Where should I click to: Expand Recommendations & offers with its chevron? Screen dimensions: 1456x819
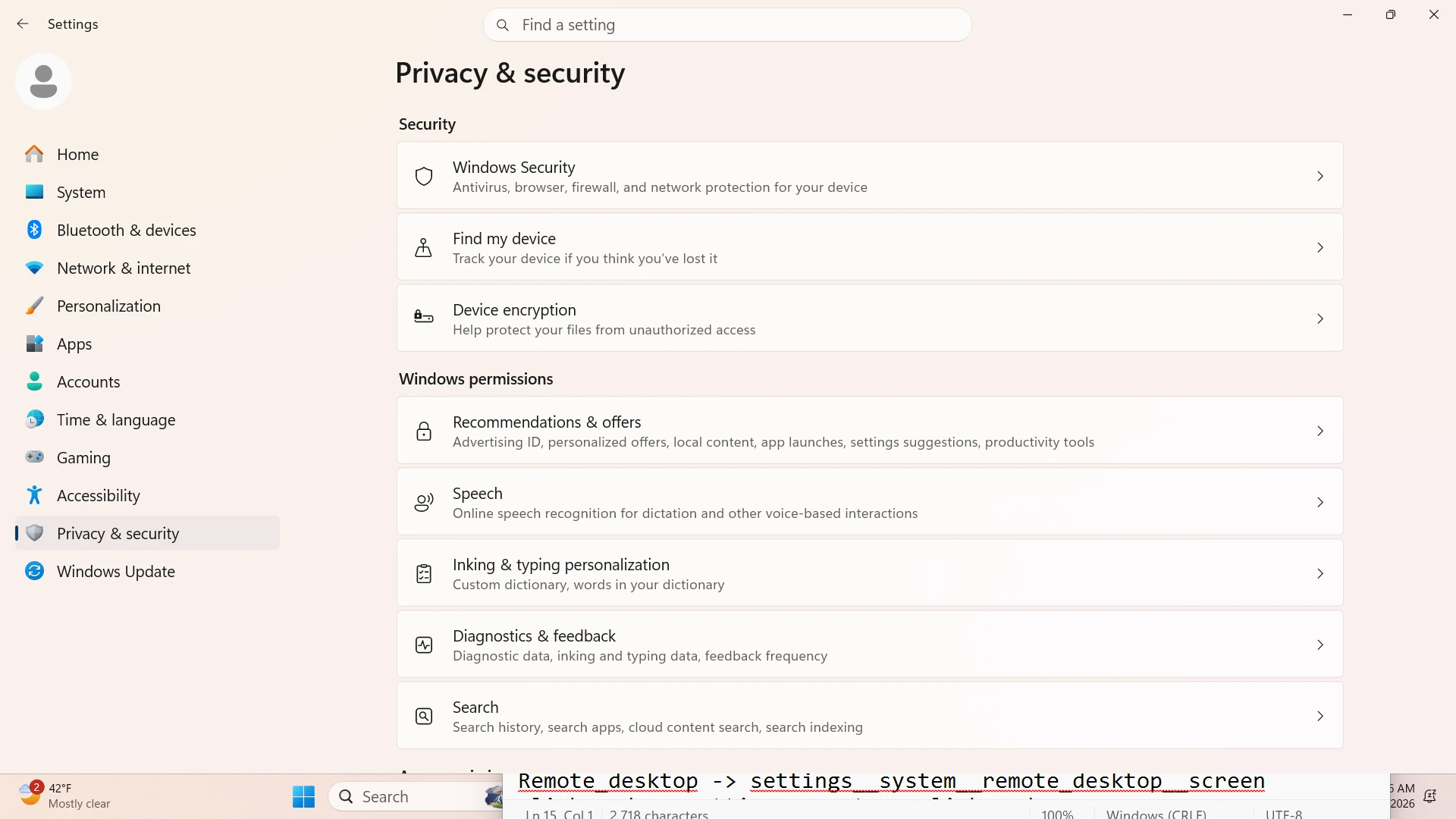[x=1320, y=431]
